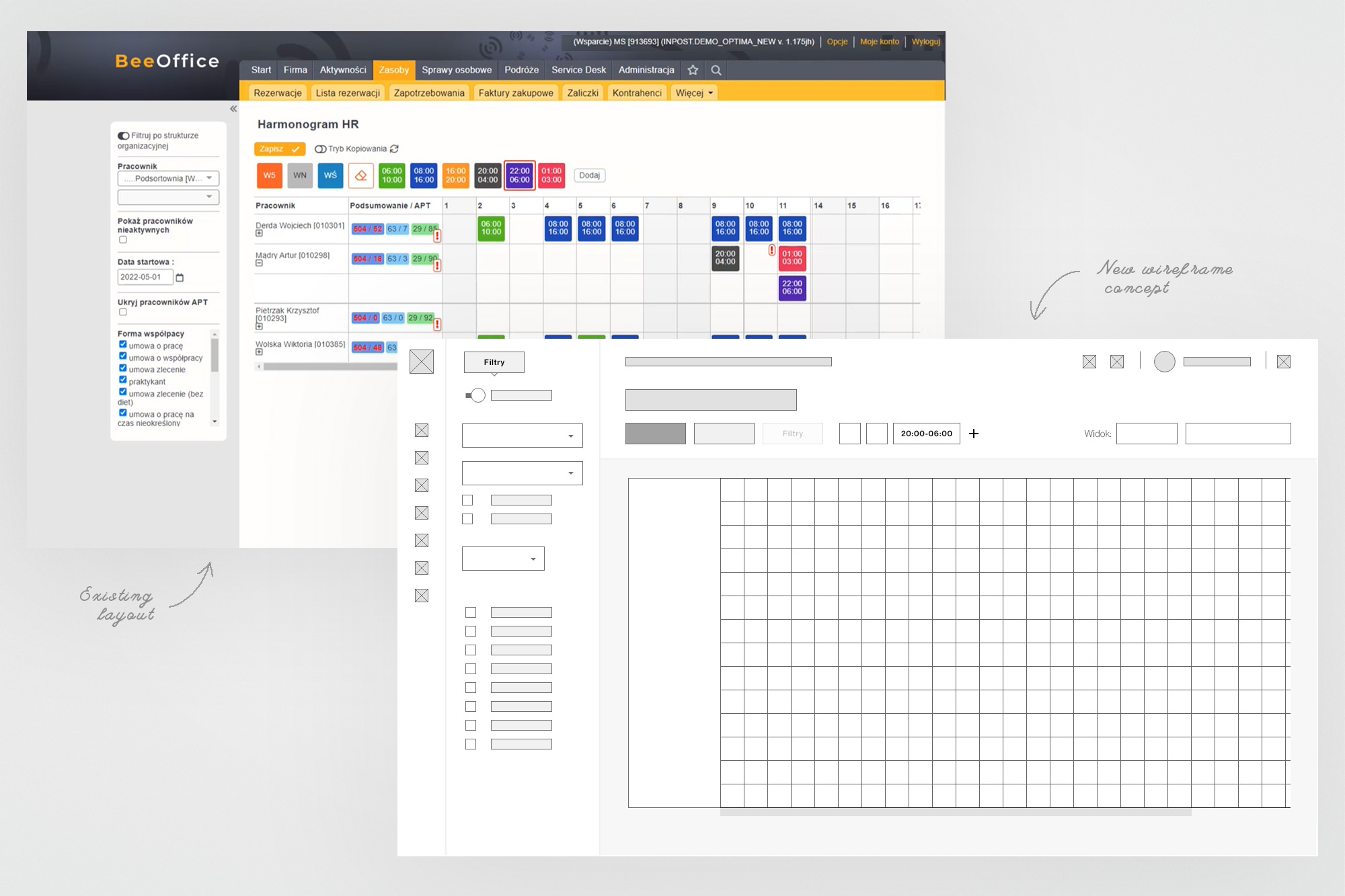Click the Wyloguj link
The image size is (1345, 896).
click(x=925, y=42)
